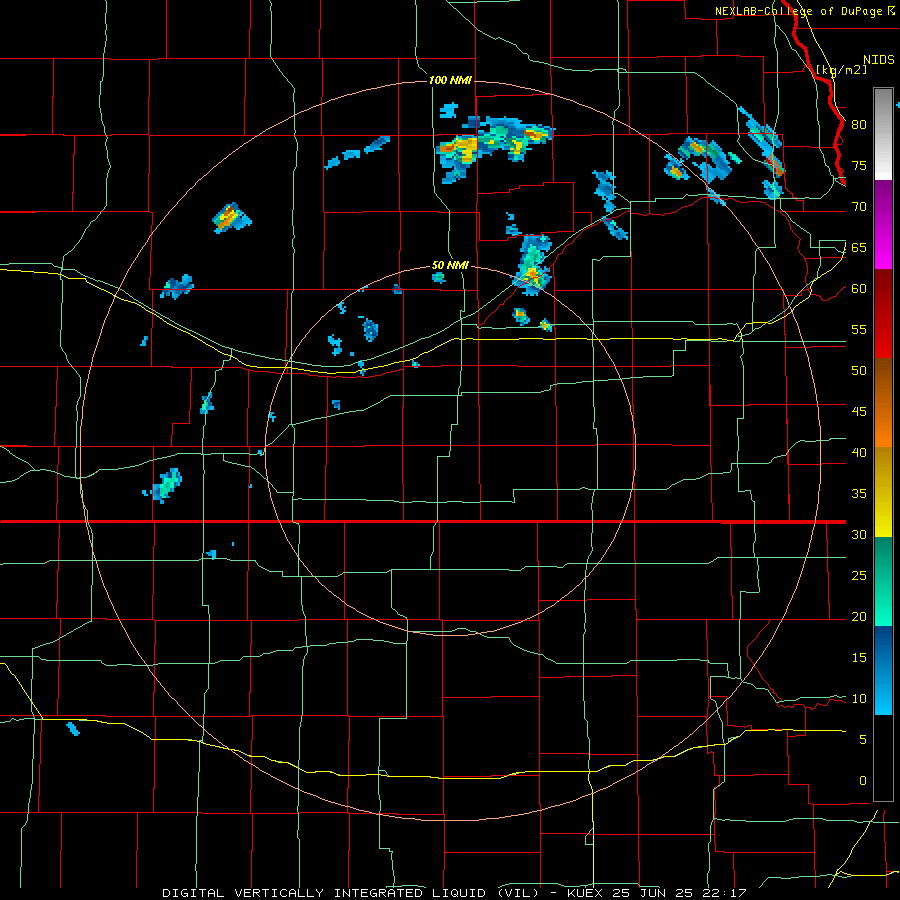
Task: Click the KUEX radar site identifier
Action: 585,893
